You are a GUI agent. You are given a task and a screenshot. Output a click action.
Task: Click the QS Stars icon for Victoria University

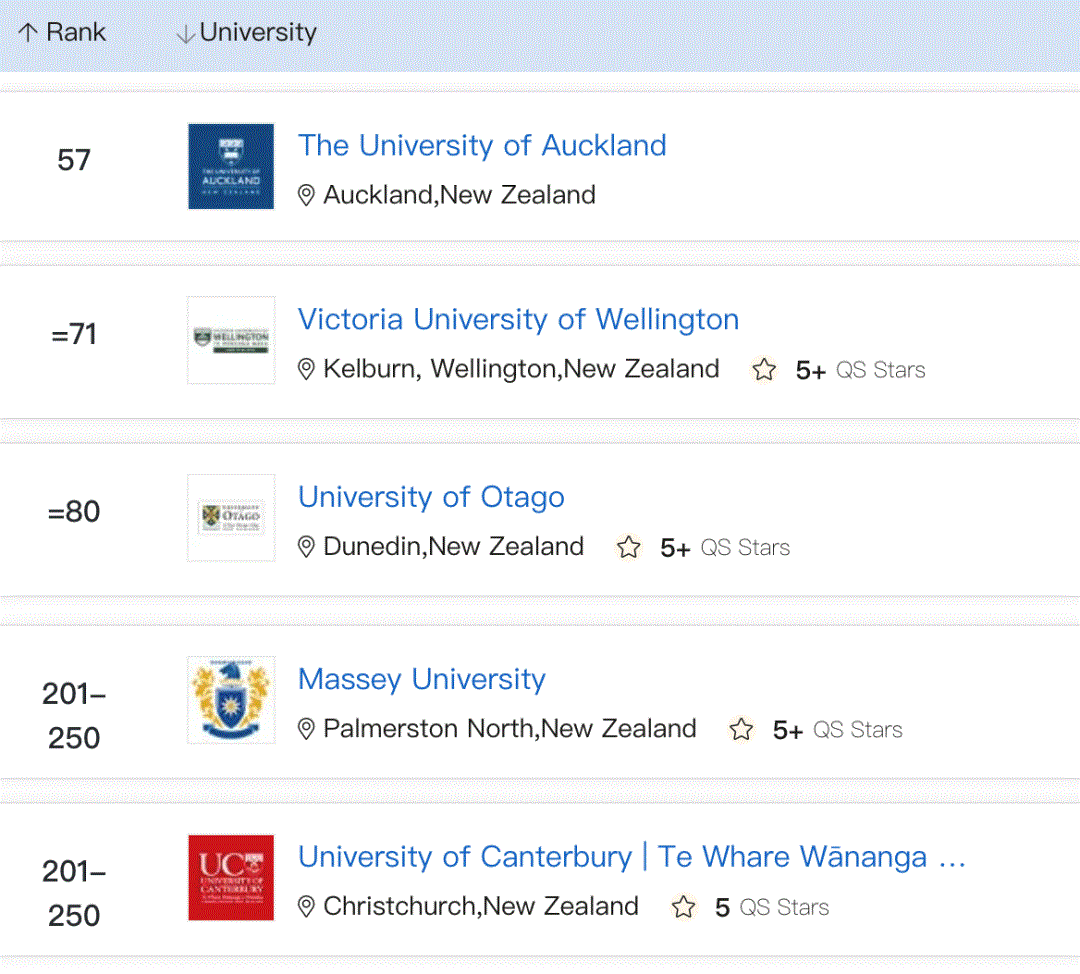coord(764,370)
